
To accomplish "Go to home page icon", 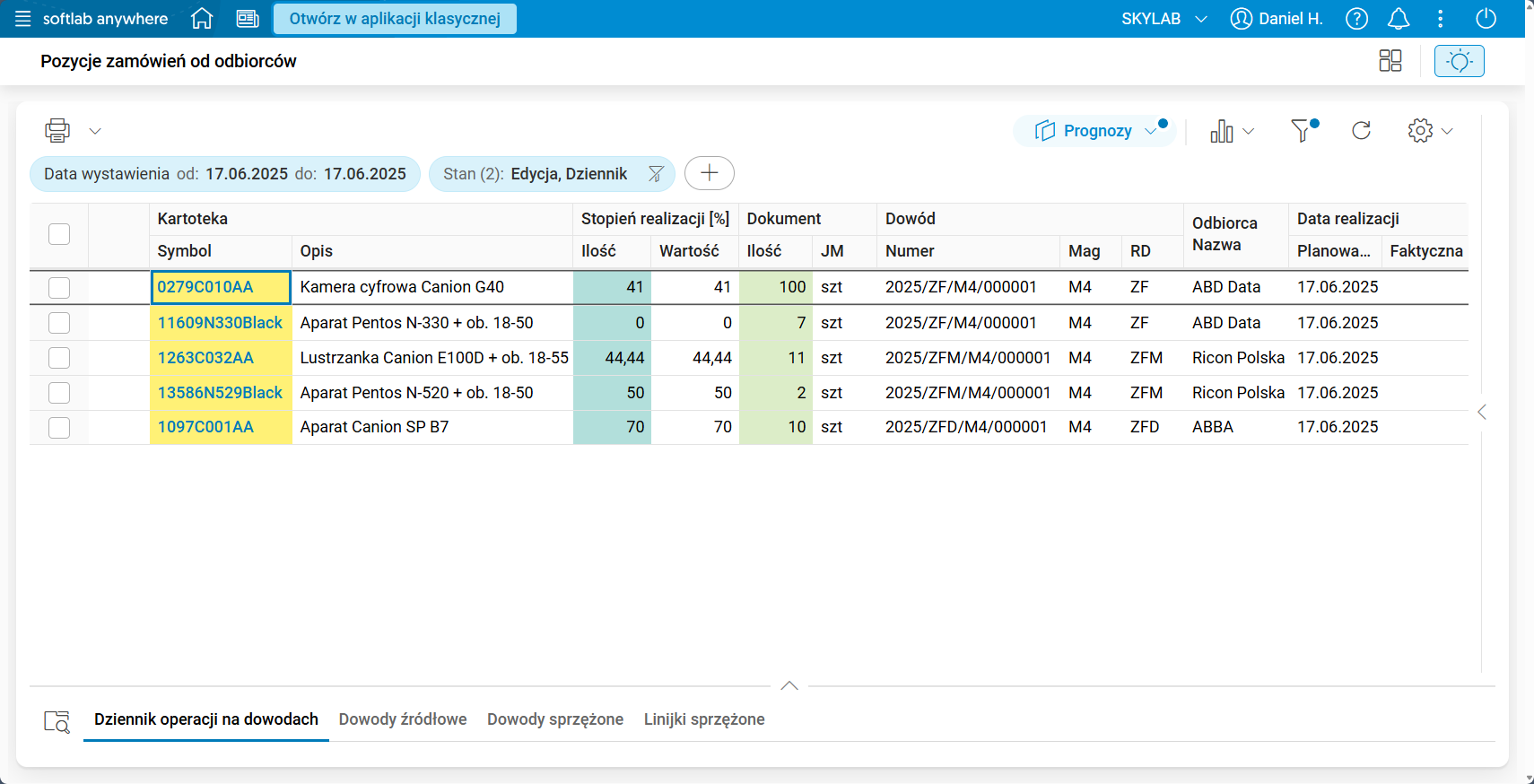I will coord(202,19).
